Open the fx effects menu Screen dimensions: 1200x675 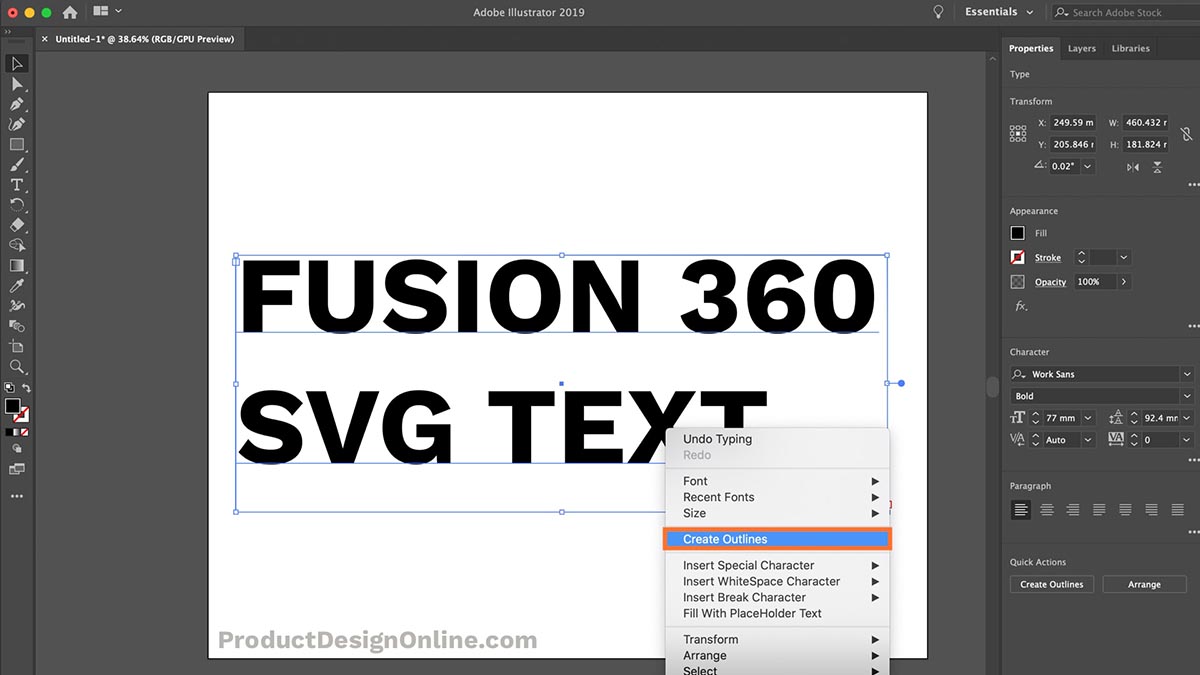[x=1021, y=306]
